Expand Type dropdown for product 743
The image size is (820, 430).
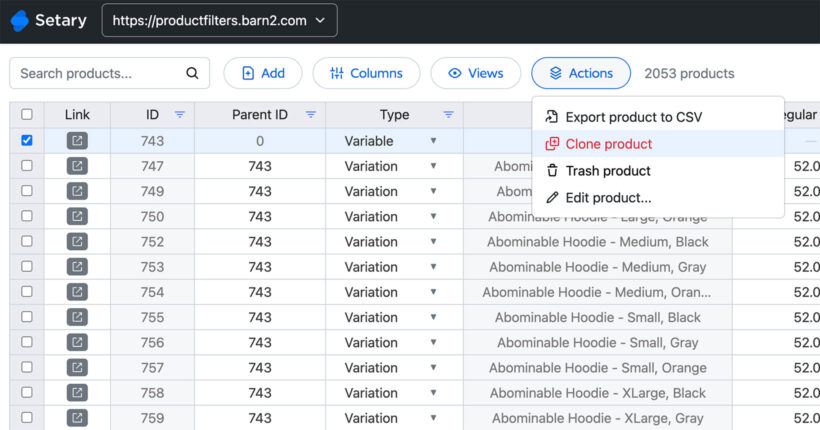[x=433, y=141]
